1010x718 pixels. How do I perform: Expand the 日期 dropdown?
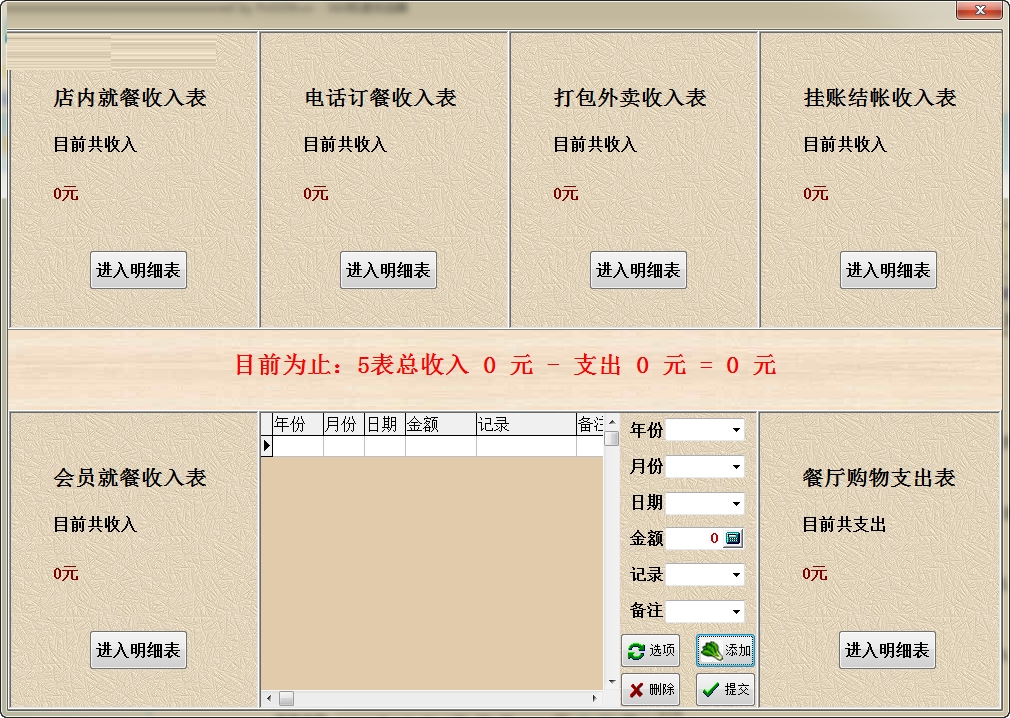click(736, 503)
